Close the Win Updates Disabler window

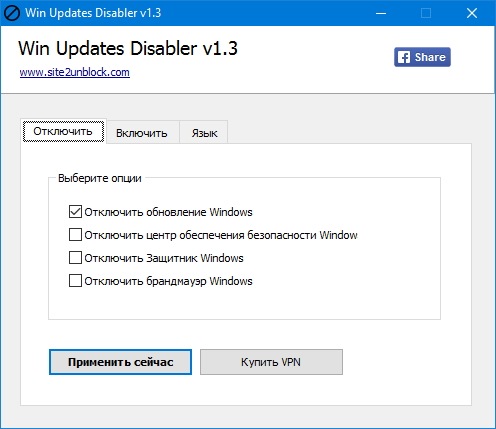click(x=472, y=13)
